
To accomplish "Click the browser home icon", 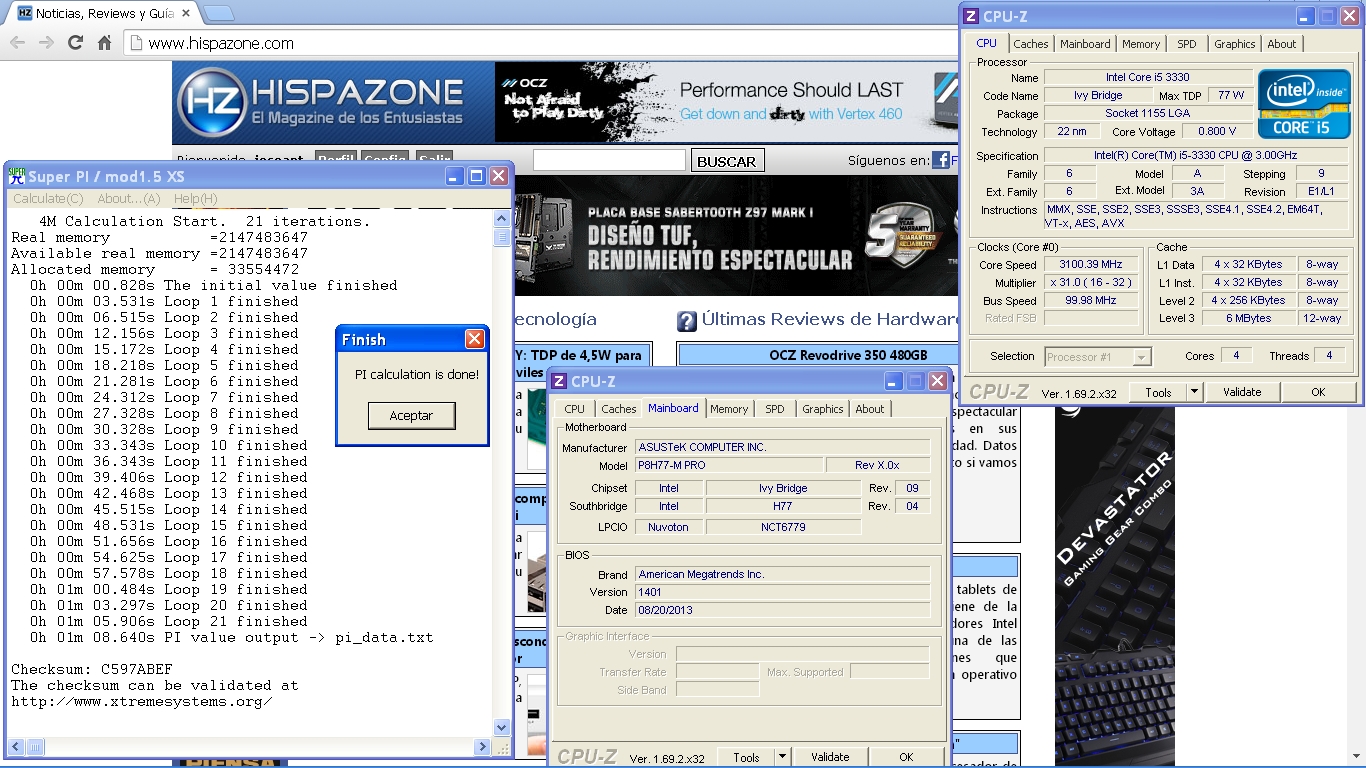I will click(x=104, y=43).
